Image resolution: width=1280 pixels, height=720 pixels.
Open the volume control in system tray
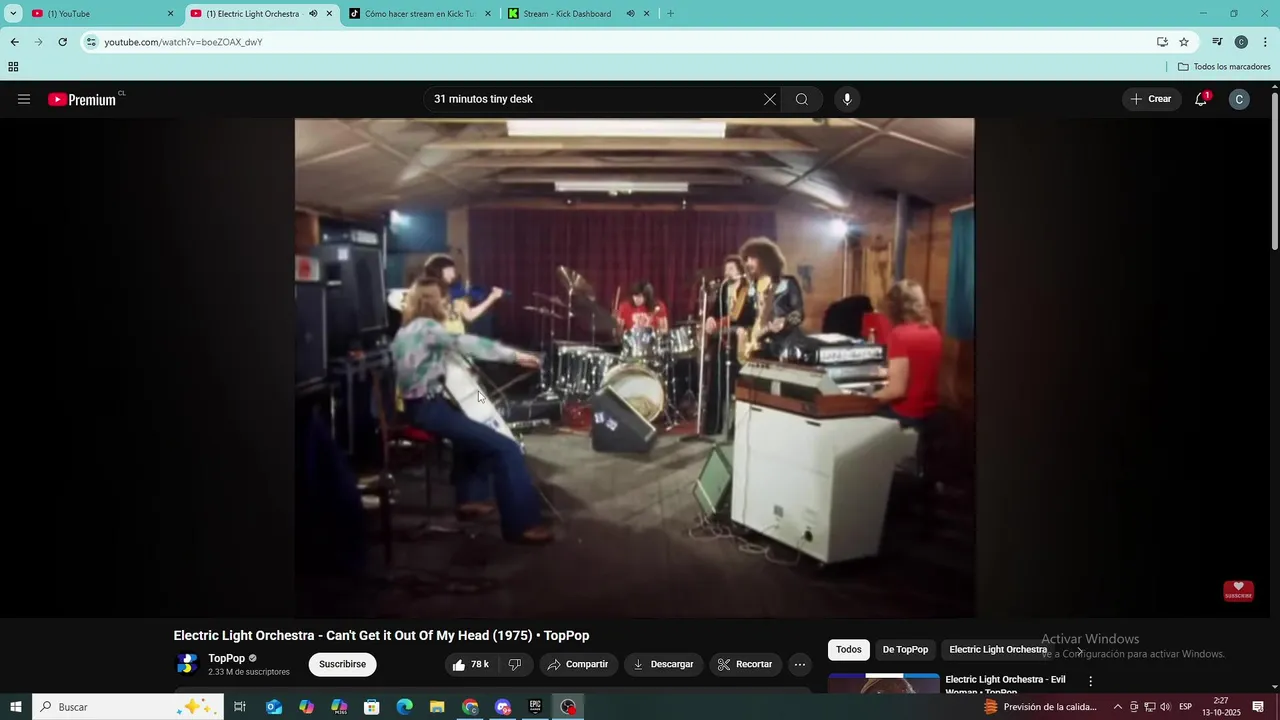pyautogui.click(x=1165, y=707)
